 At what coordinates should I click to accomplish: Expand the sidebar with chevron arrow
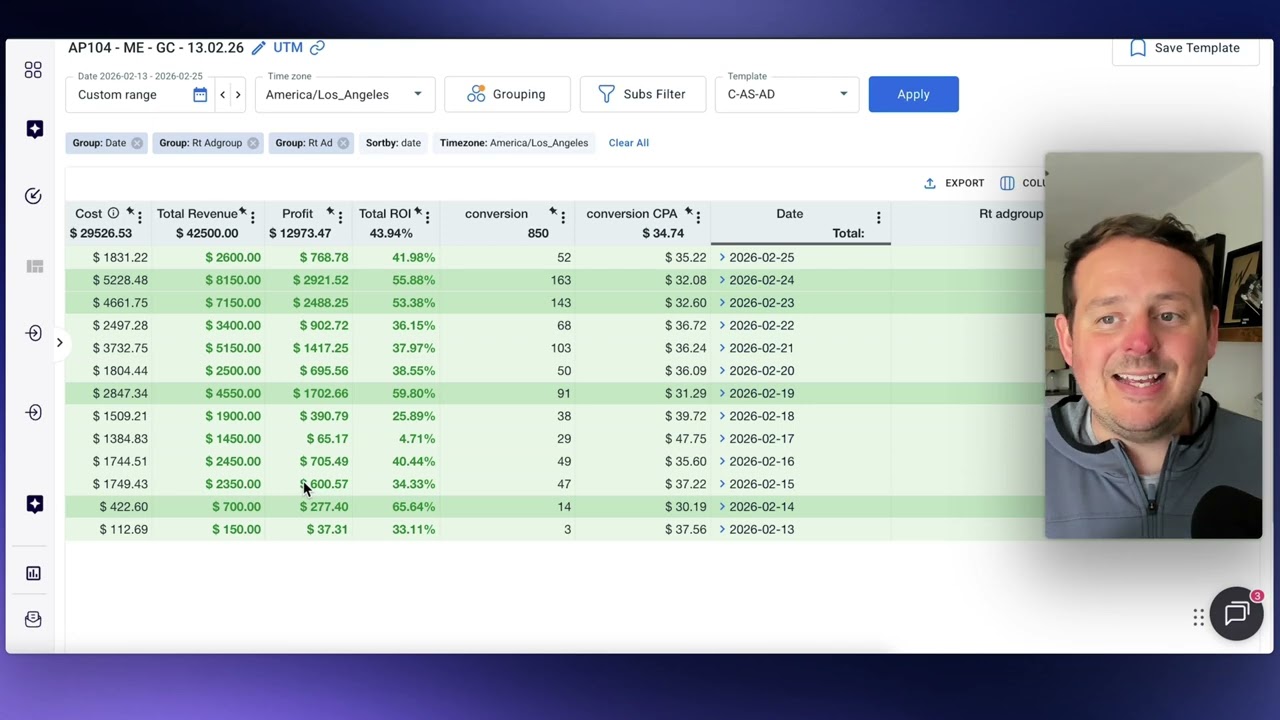[x=59, y=343]
